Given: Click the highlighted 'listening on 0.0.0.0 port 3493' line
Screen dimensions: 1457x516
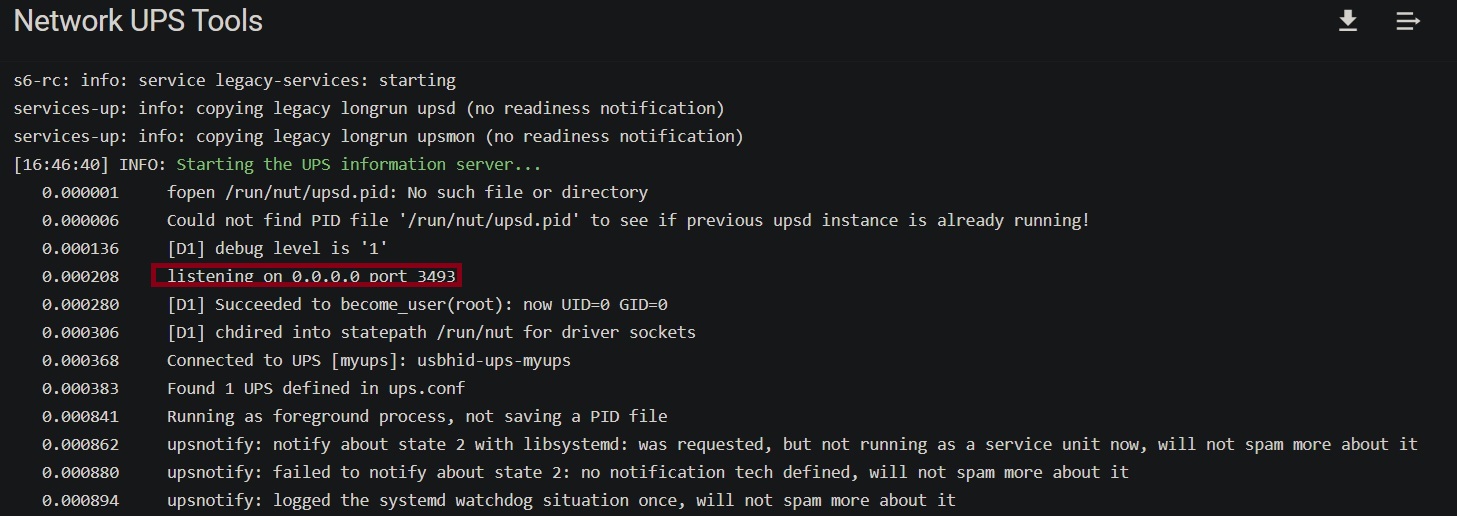Looking at the screenshot, I should point(311,276).
